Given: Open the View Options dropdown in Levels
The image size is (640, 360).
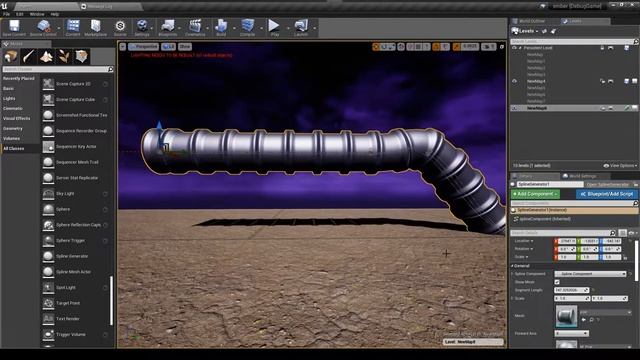Looking at the screenshot, I should pyautogui.click(x=620, y=166).
